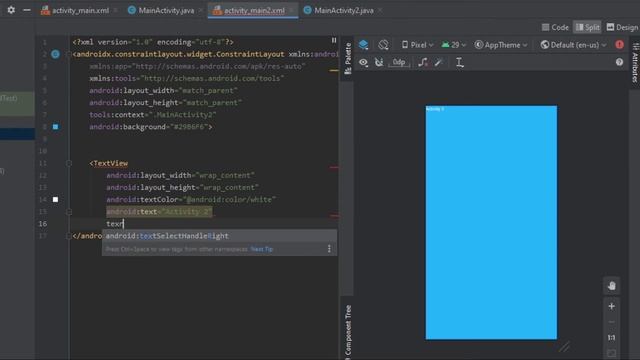Click the android:textColor attribute line
640x360 pixels.
click(191, 200)
